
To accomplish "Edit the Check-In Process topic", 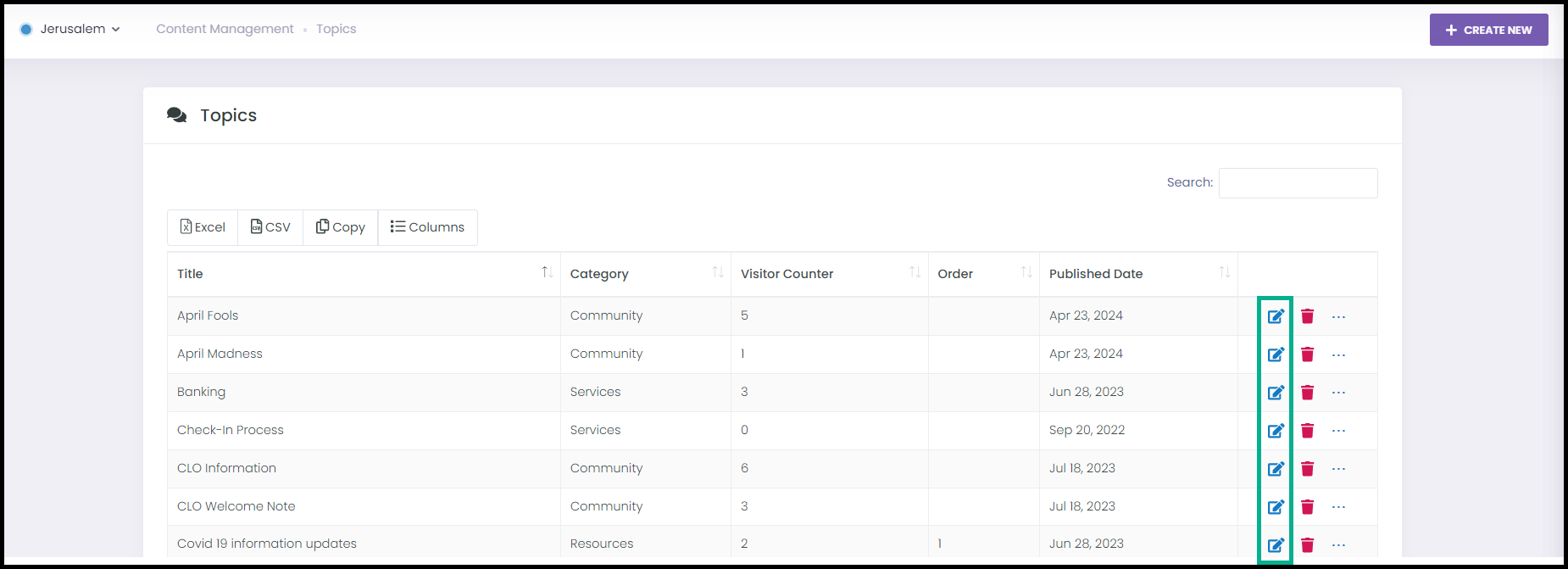I will click(1276, 431).
